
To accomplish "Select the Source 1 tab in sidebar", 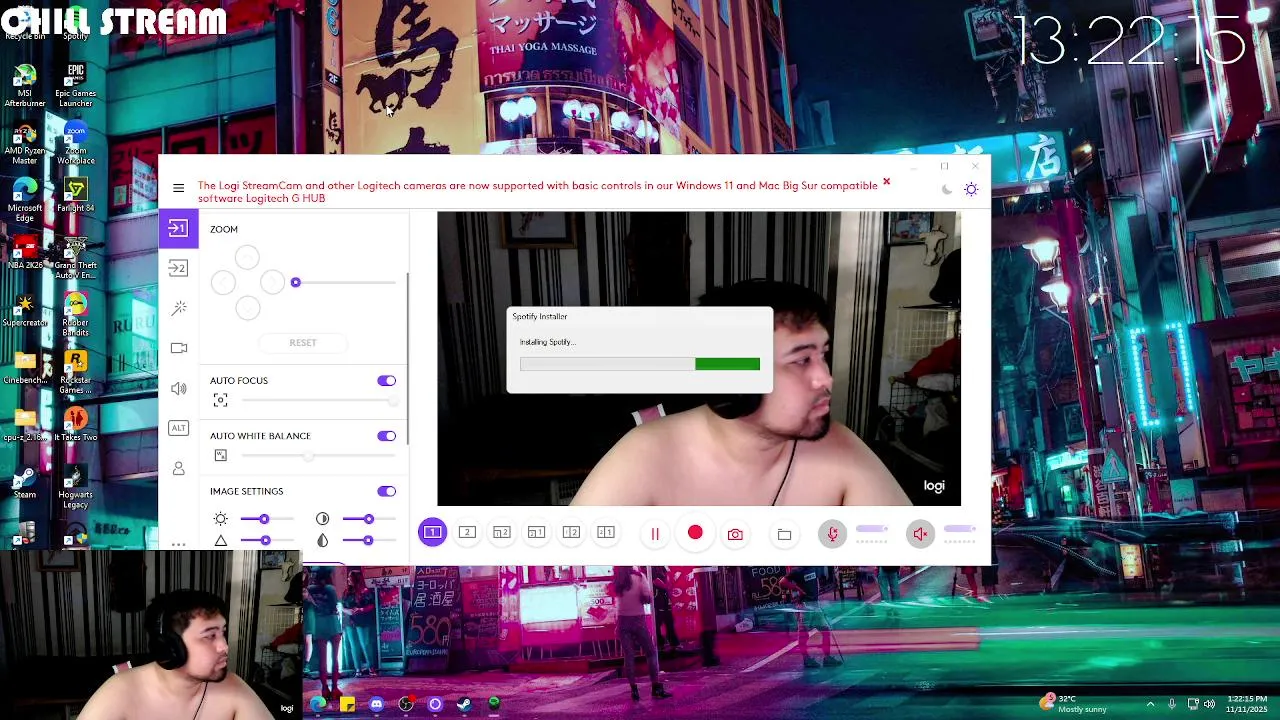I will point(178,228).
